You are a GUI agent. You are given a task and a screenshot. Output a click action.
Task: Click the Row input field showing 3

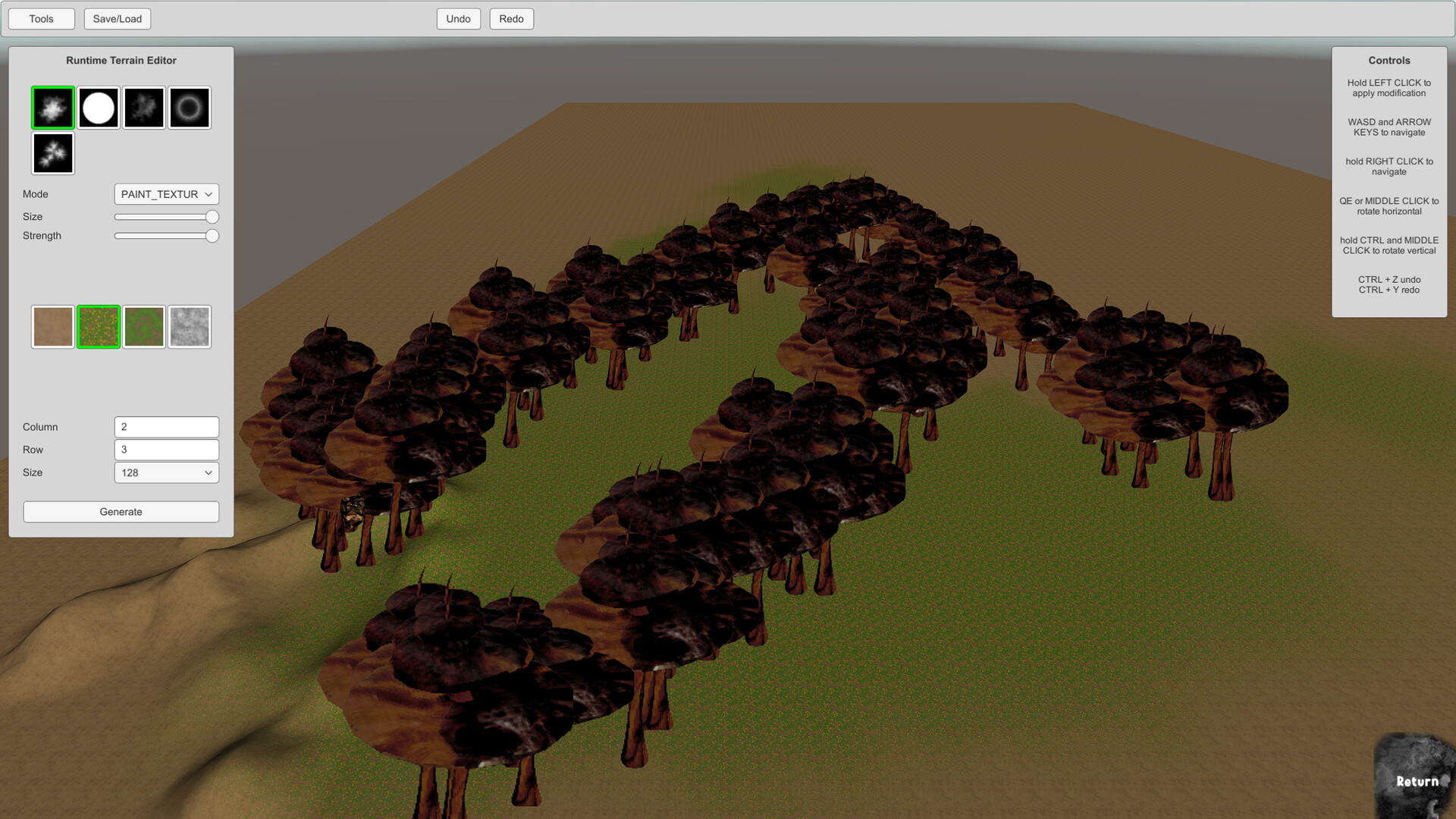click(x=166, y=449)
